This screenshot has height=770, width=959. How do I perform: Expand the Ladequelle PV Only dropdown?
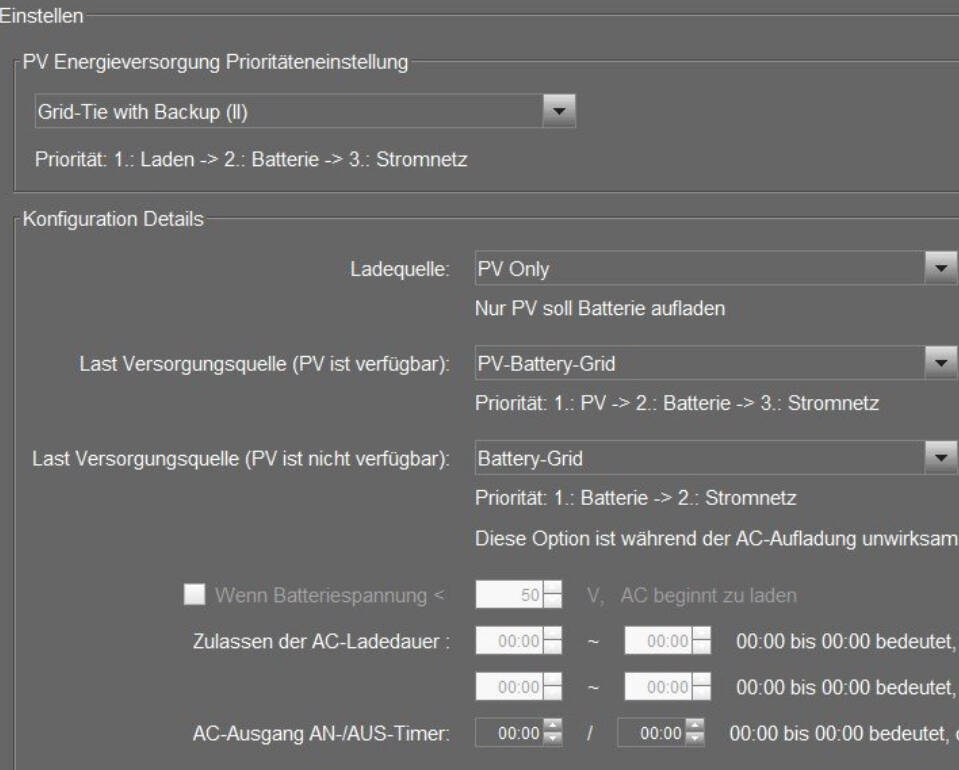point(937,269)
